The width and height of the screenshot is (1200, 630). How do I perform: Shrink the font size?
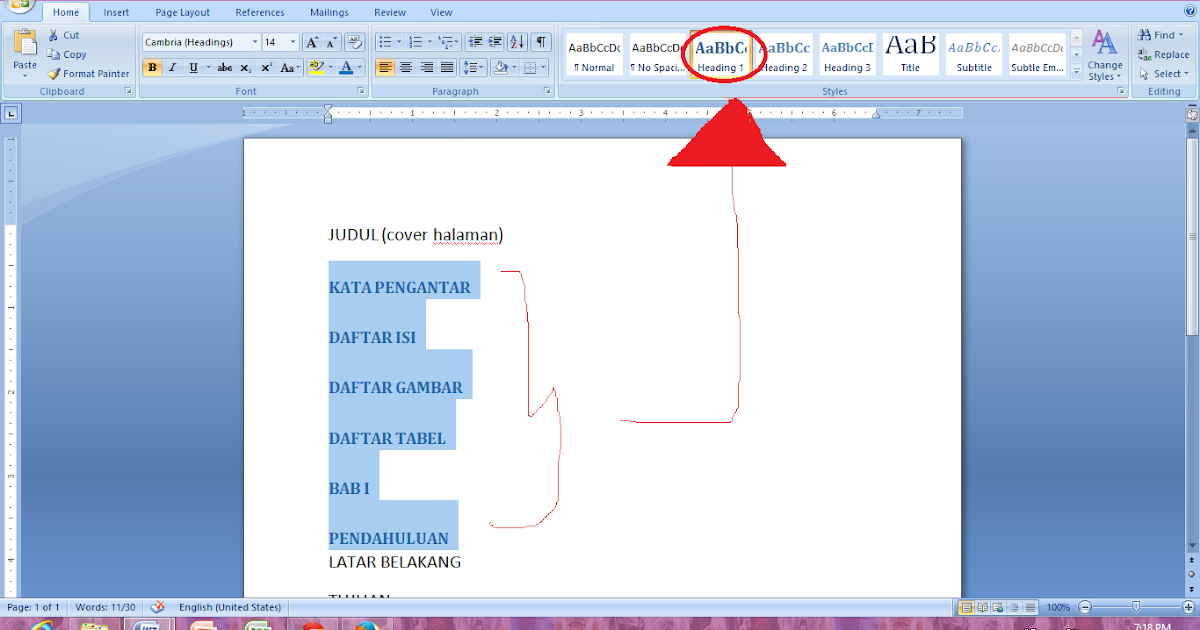tap(331, 42)
